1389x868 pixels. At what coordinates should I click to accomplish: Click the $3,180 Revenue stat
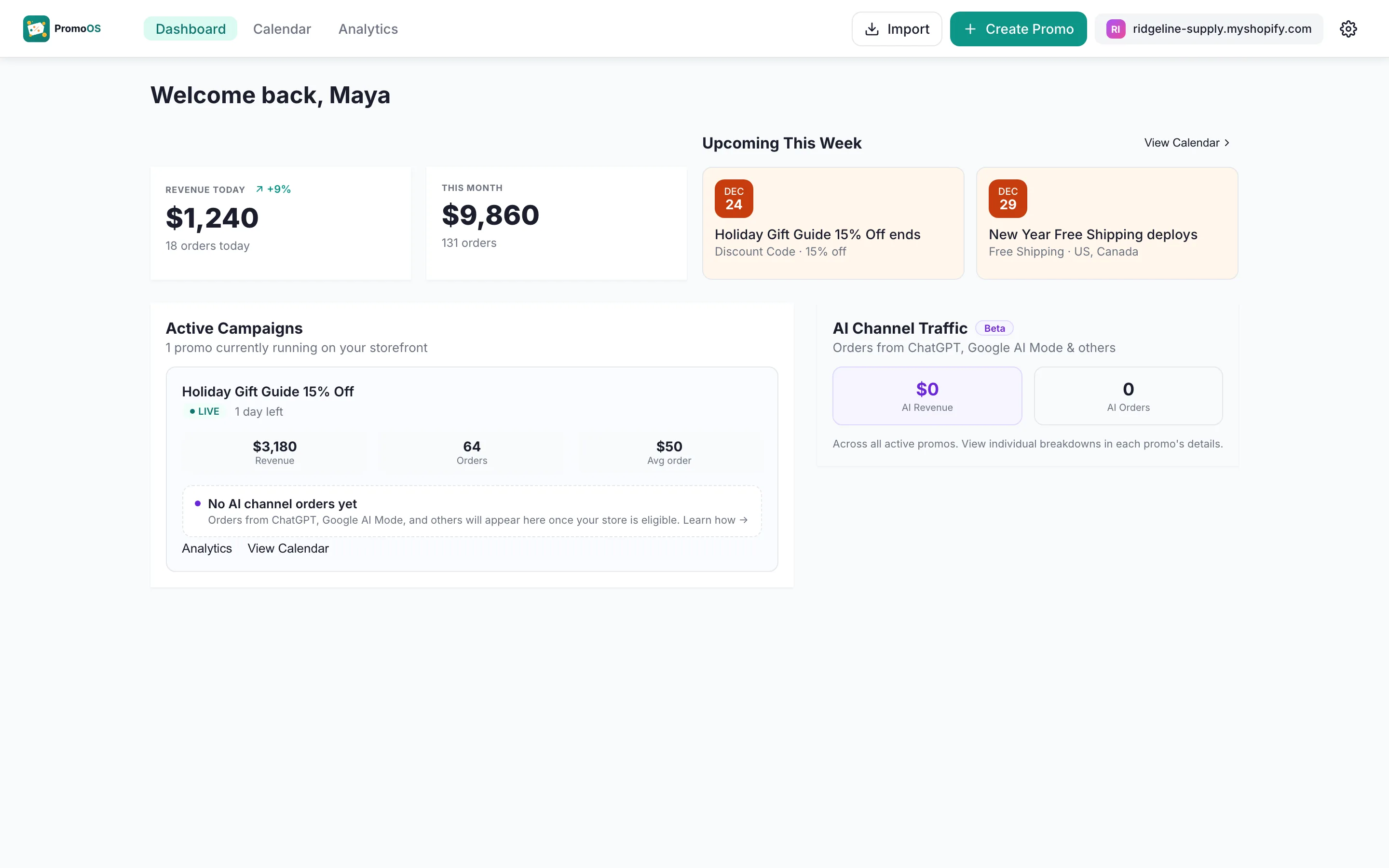point(274,452)
